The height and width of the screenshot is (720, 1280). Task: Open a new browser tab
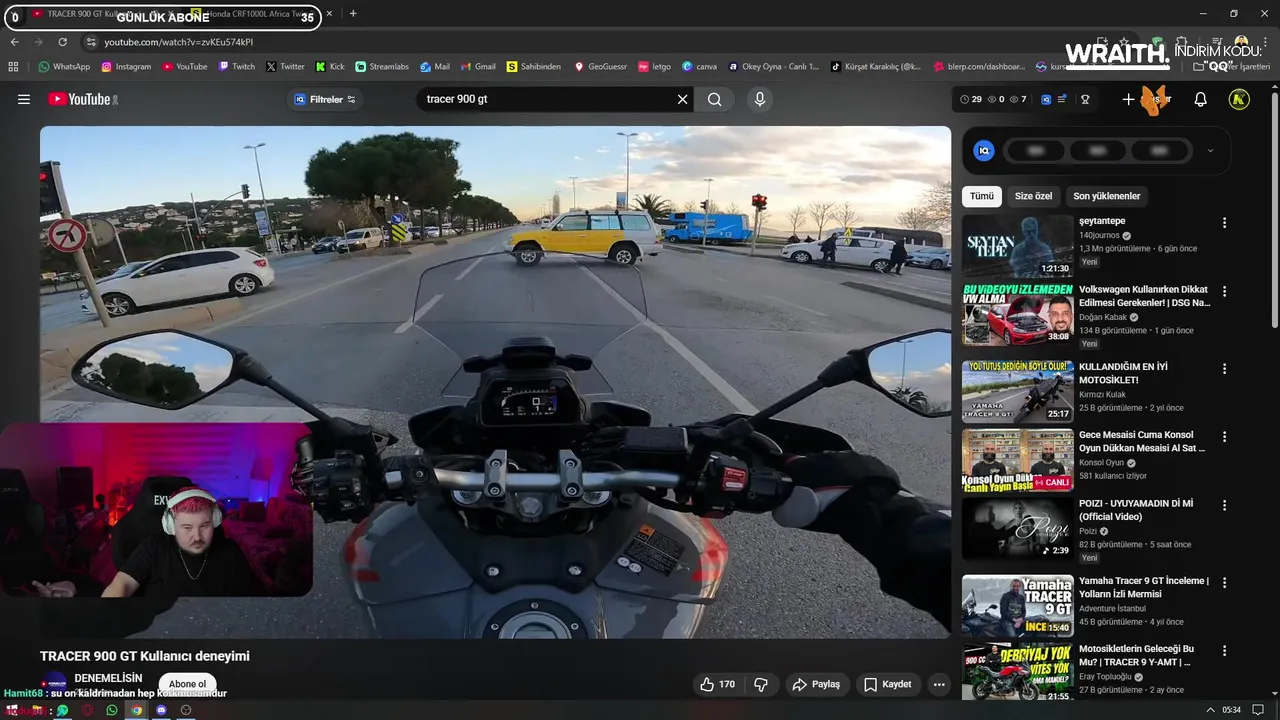(353, 14)
